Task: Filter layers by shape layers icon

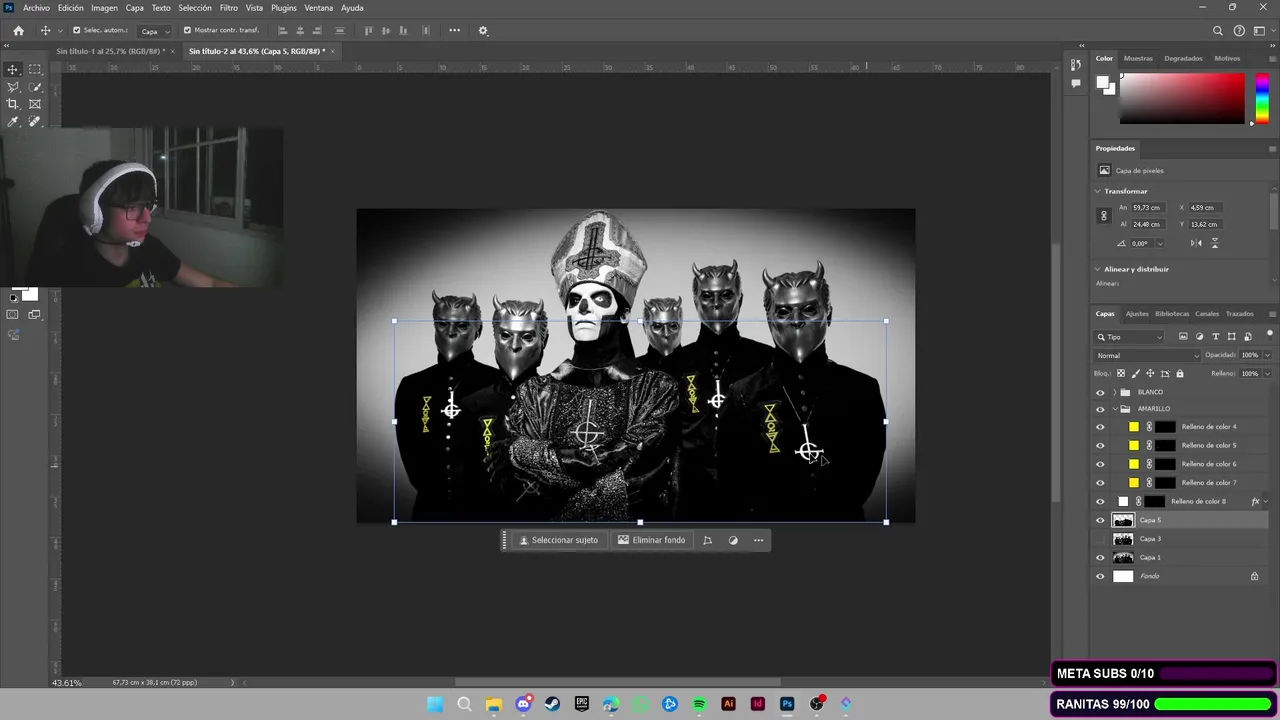Action: [1232, 337]
